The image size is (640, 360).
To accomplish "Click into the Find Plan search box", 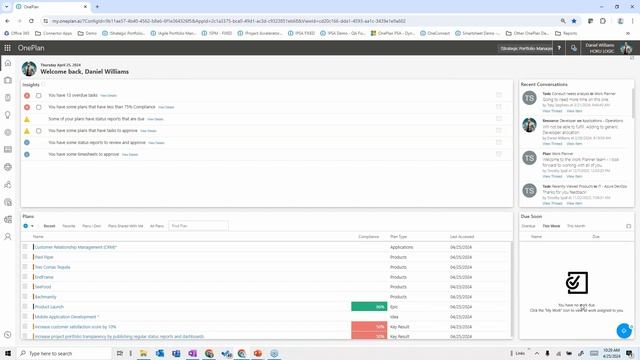I will click(x=198, y=226).
